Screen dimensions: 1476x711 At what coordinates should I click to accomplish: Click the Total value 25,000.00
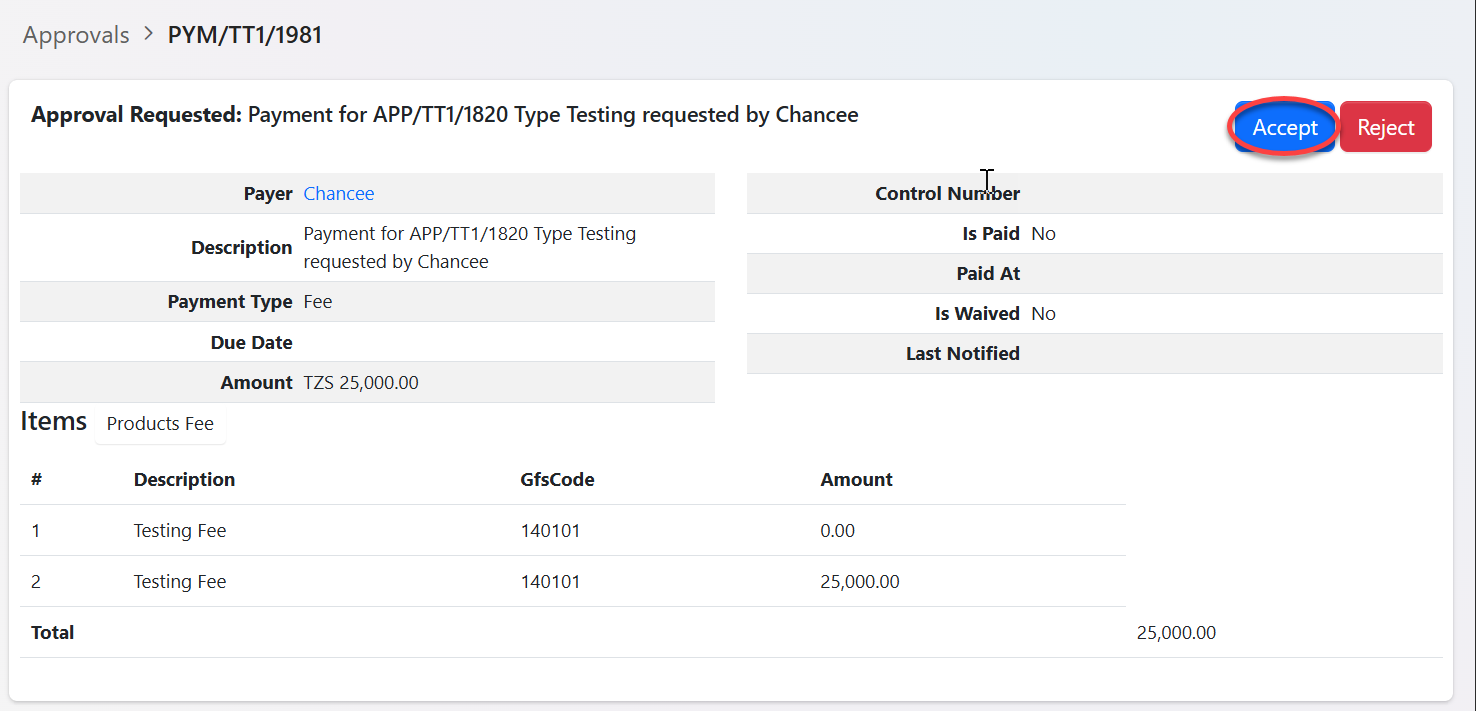[x=1176, y=632]
